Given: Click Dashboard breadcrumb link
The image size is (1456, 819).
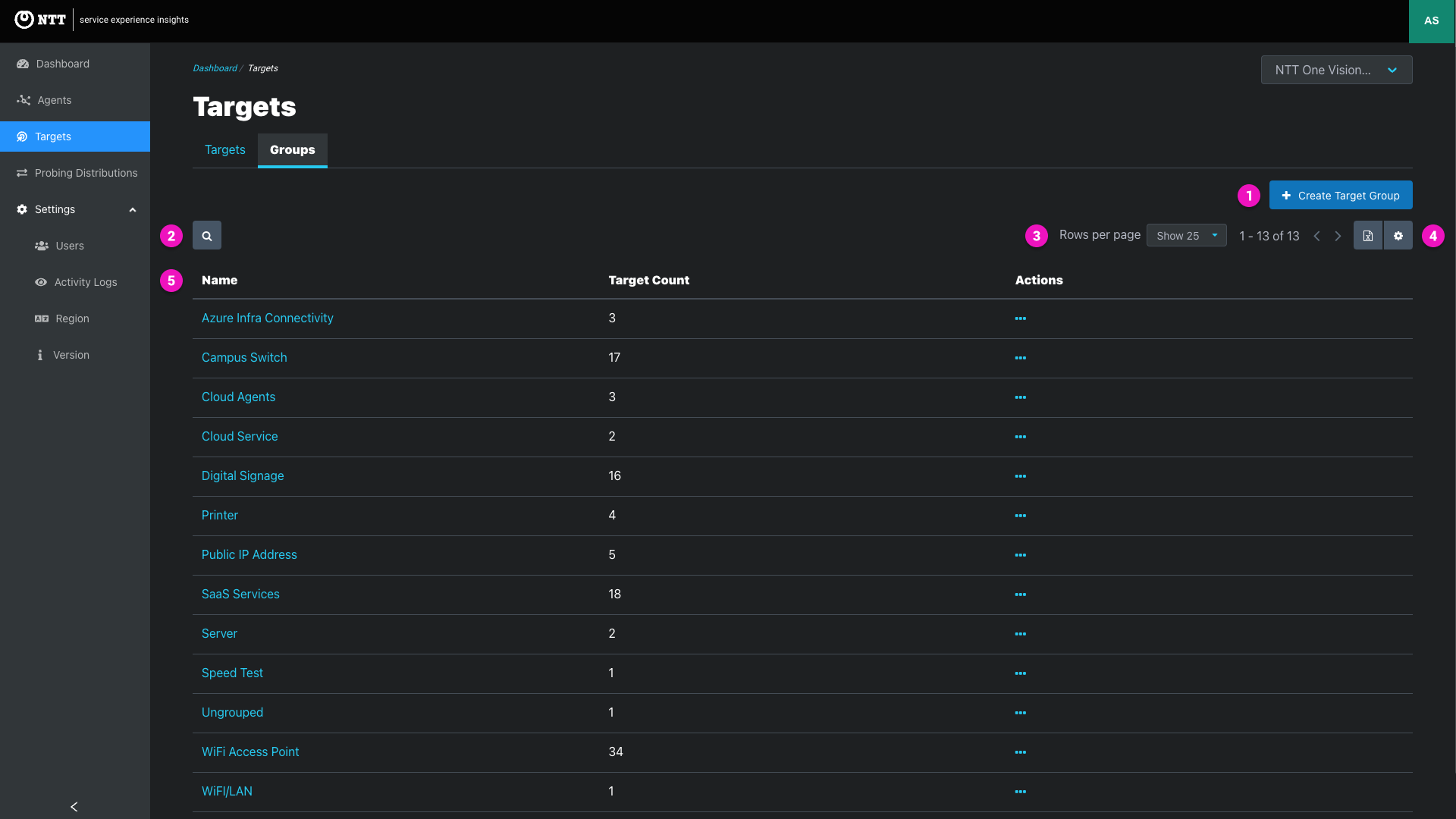Looking at the screenshot, I should (215, 68).
